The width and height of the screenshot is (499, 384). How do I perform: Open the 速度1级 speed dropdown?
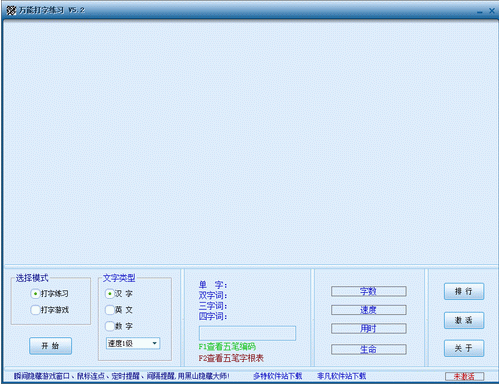133,343
